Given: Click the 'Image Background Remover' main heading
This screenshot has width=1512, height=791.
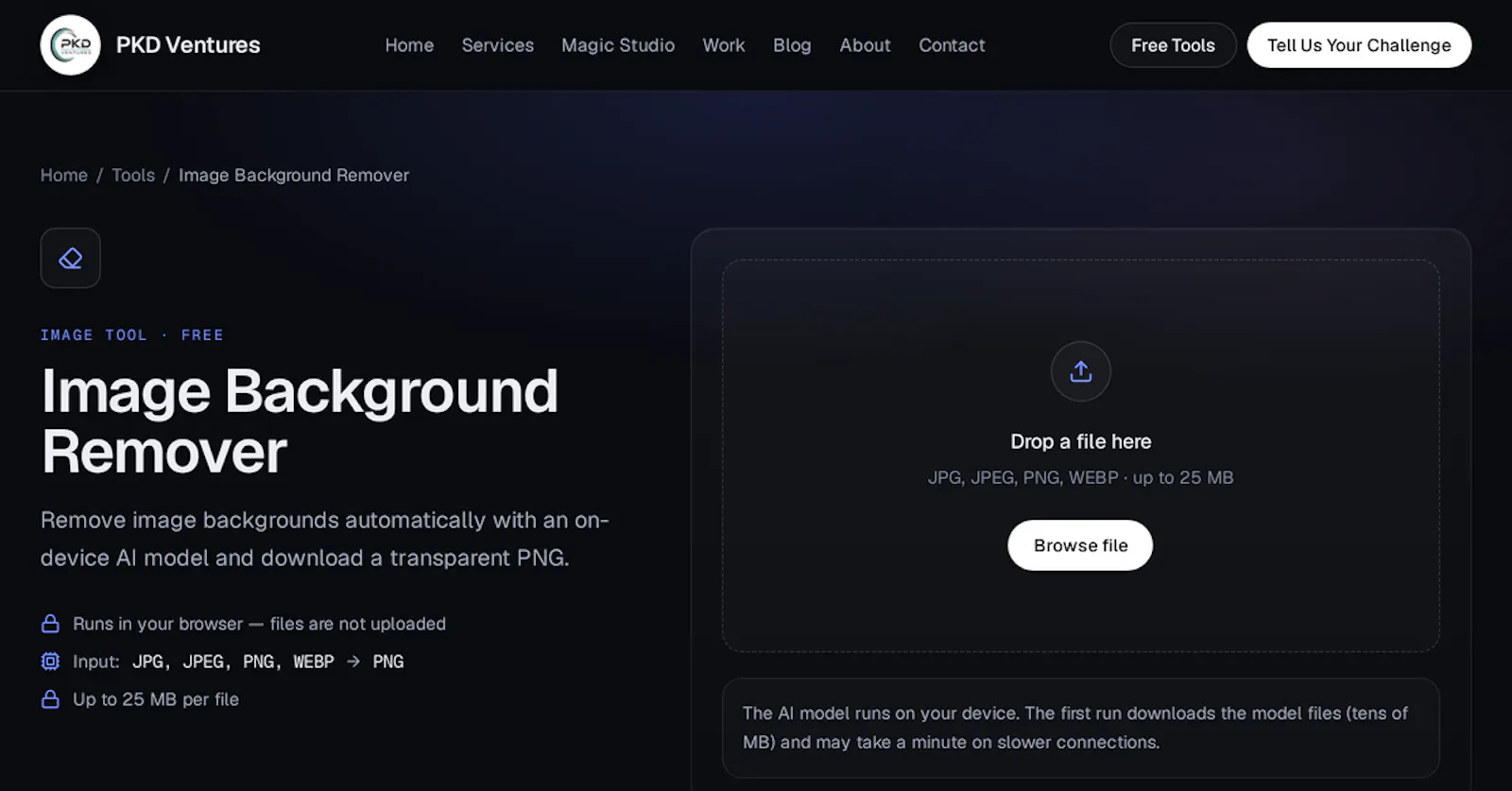Looking at the screenshot, I should click(x=300, y=421).
